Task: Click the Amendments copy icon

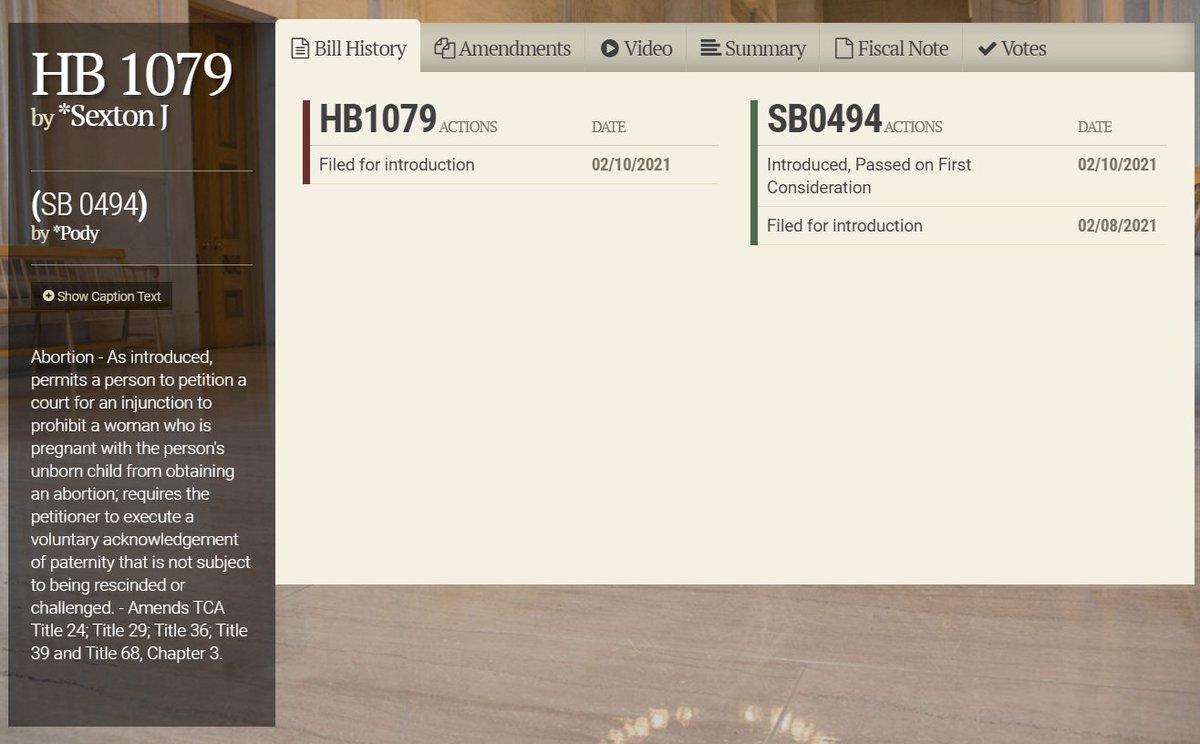Action: point(445,49)
